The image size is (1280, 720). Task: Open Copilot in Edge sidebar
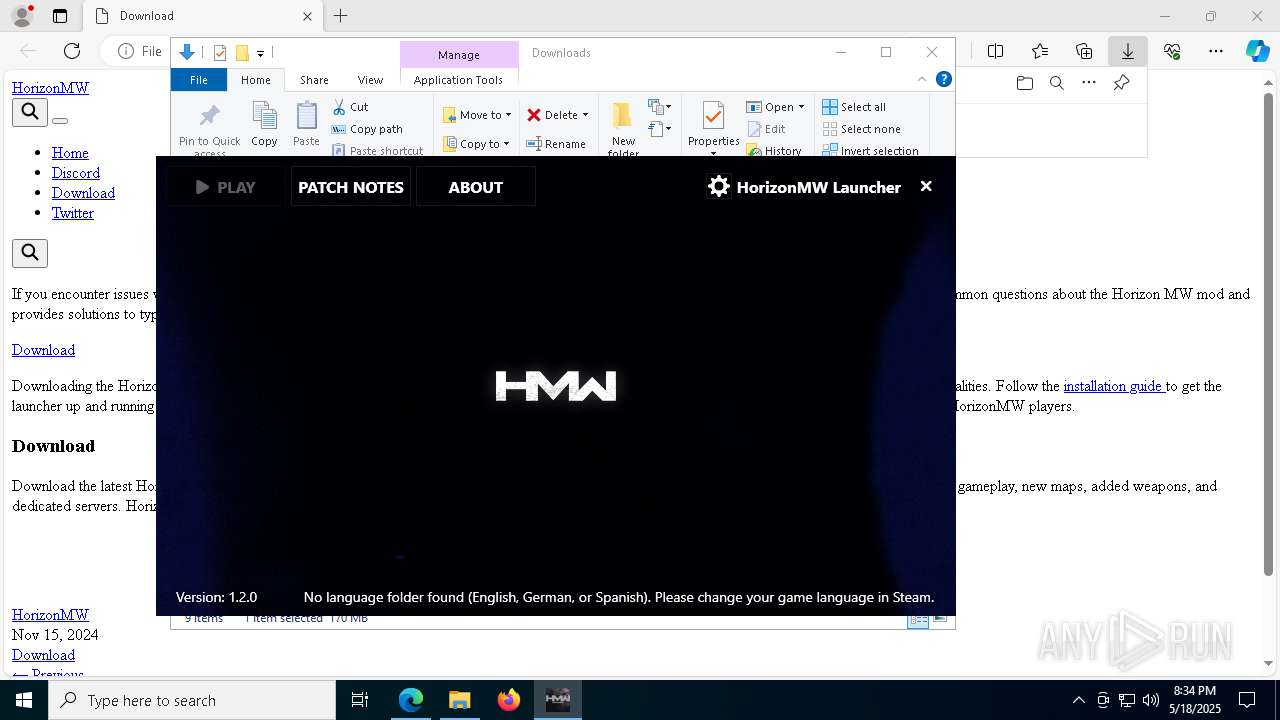(x=1257, y=51)
